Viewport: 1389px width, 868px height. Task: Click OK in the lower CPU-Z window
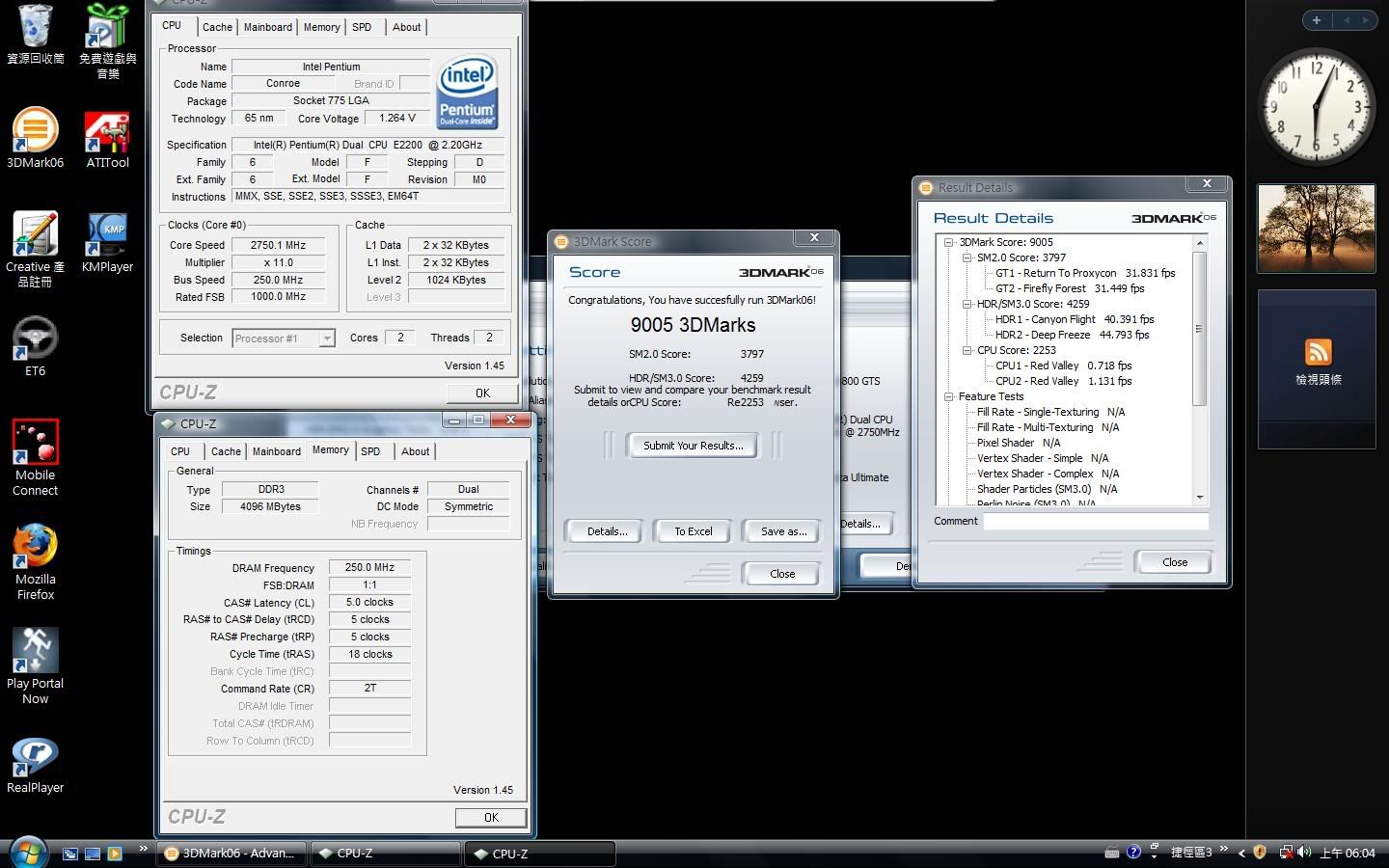click(491, 817)
